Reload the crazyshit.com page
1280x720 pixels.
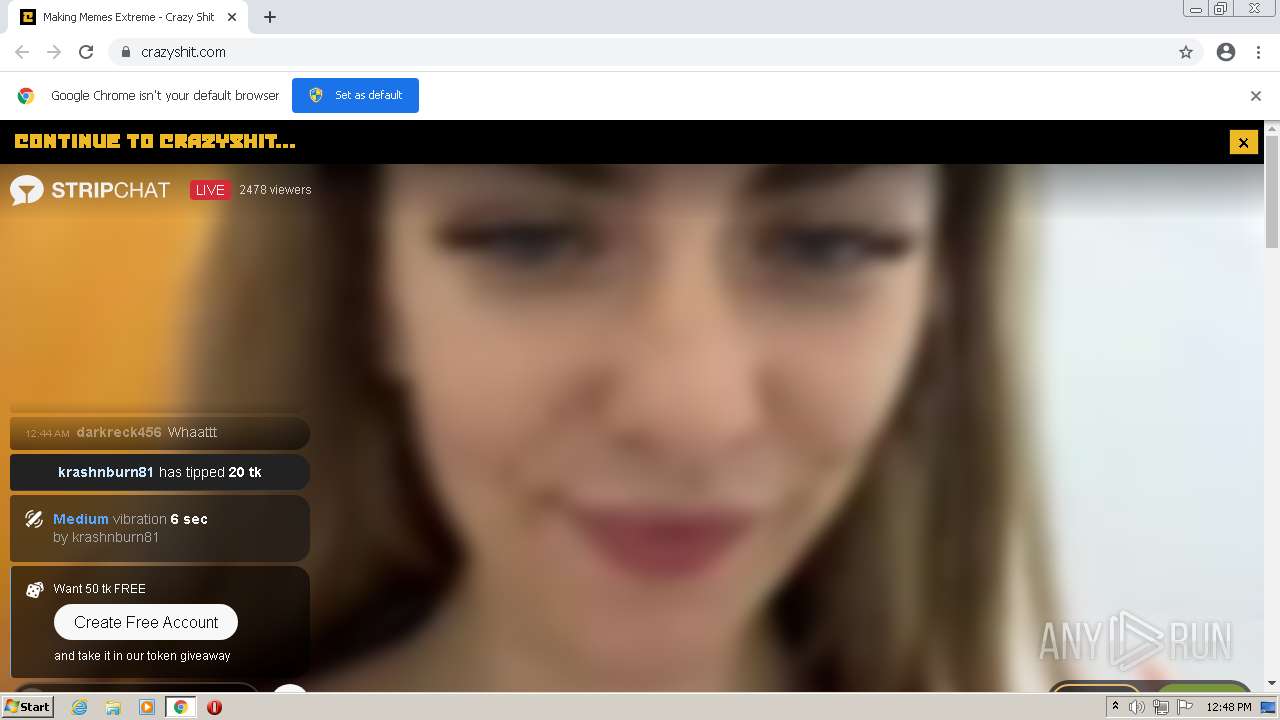point(86,52)
